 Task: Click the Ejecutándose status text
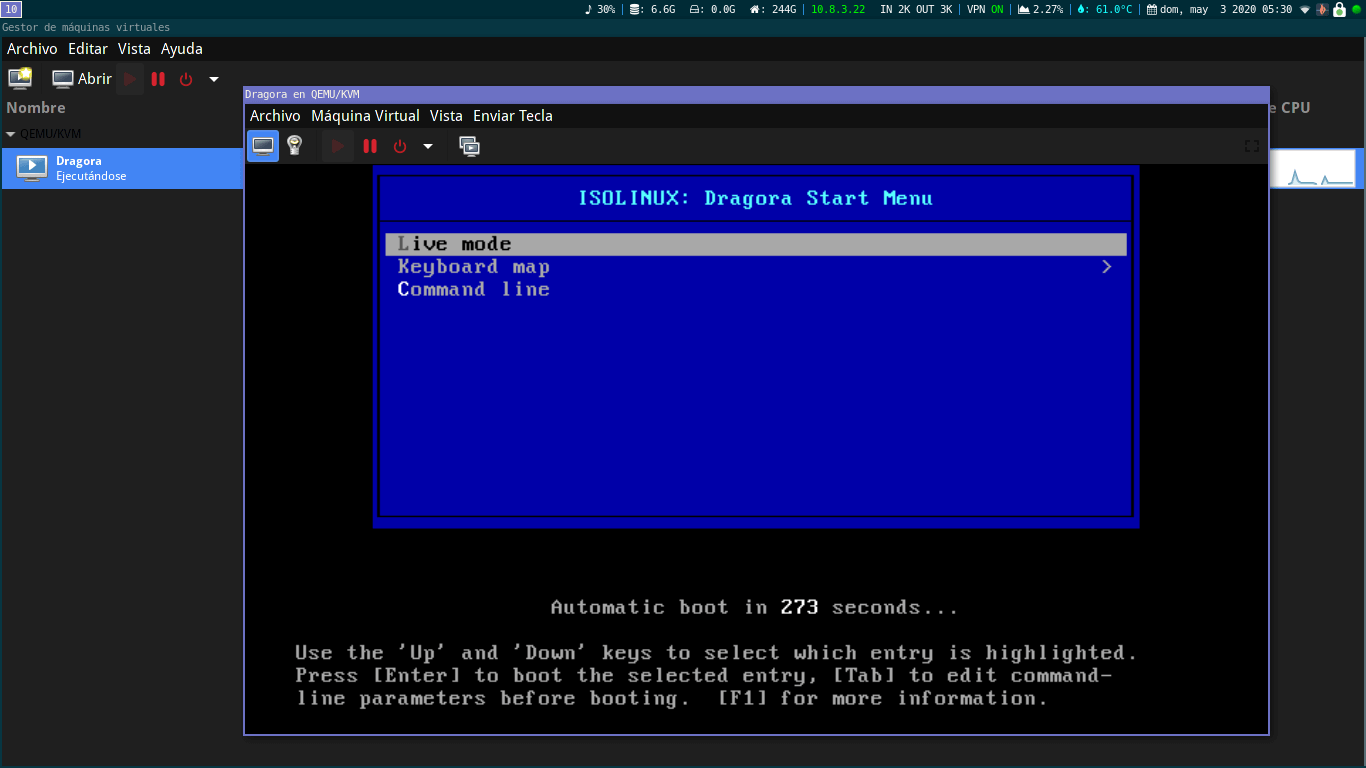[91, 176]
